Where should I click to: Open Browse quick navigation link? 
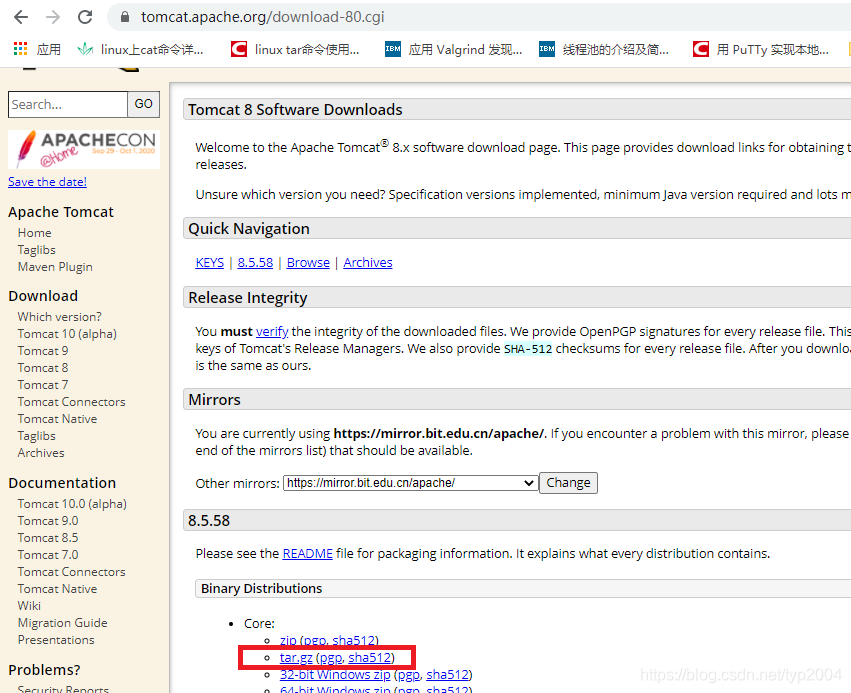tap(308, 263)
